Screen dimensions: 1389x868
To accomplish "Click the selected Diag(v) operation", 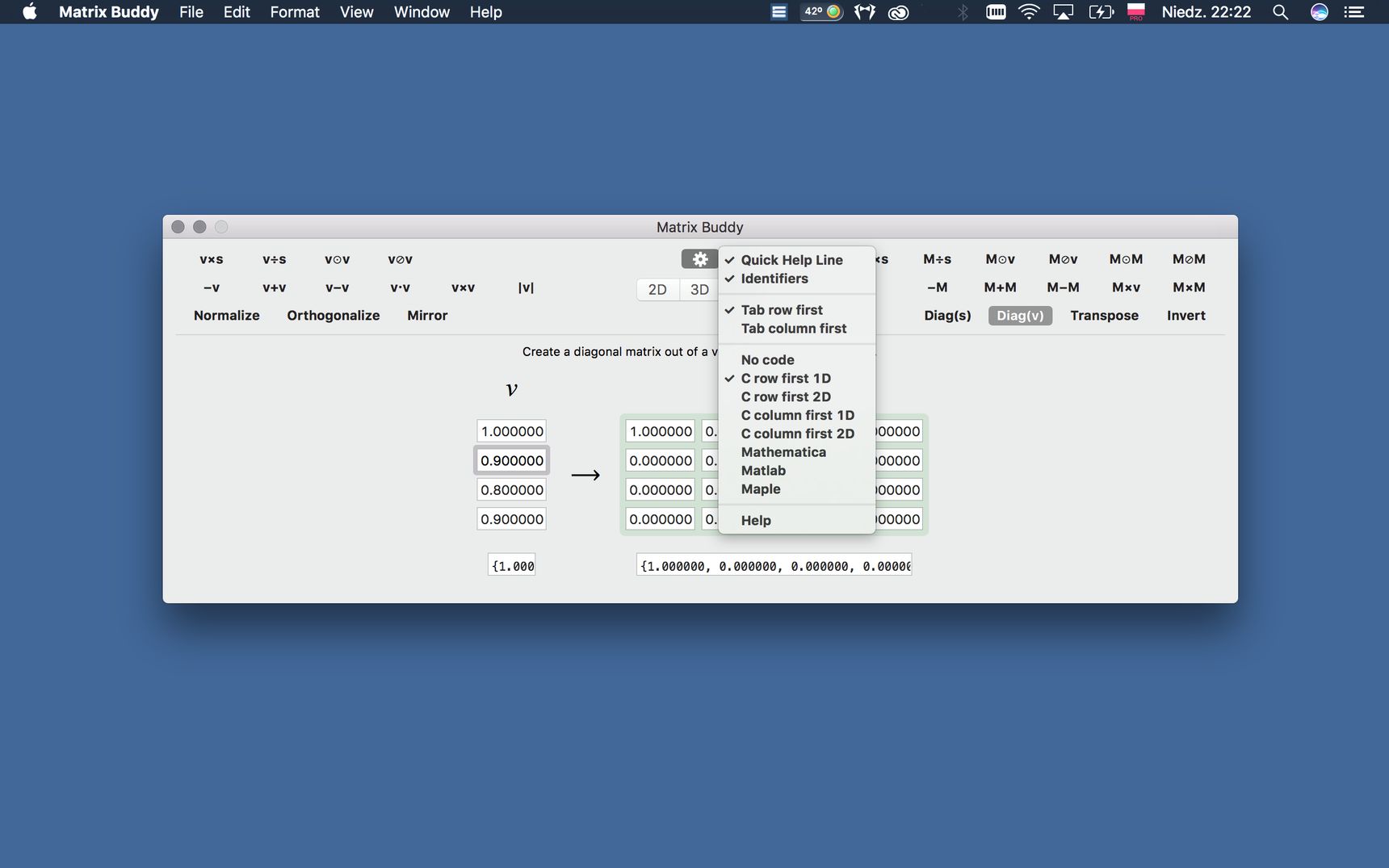I will (x=1020, y=316).
